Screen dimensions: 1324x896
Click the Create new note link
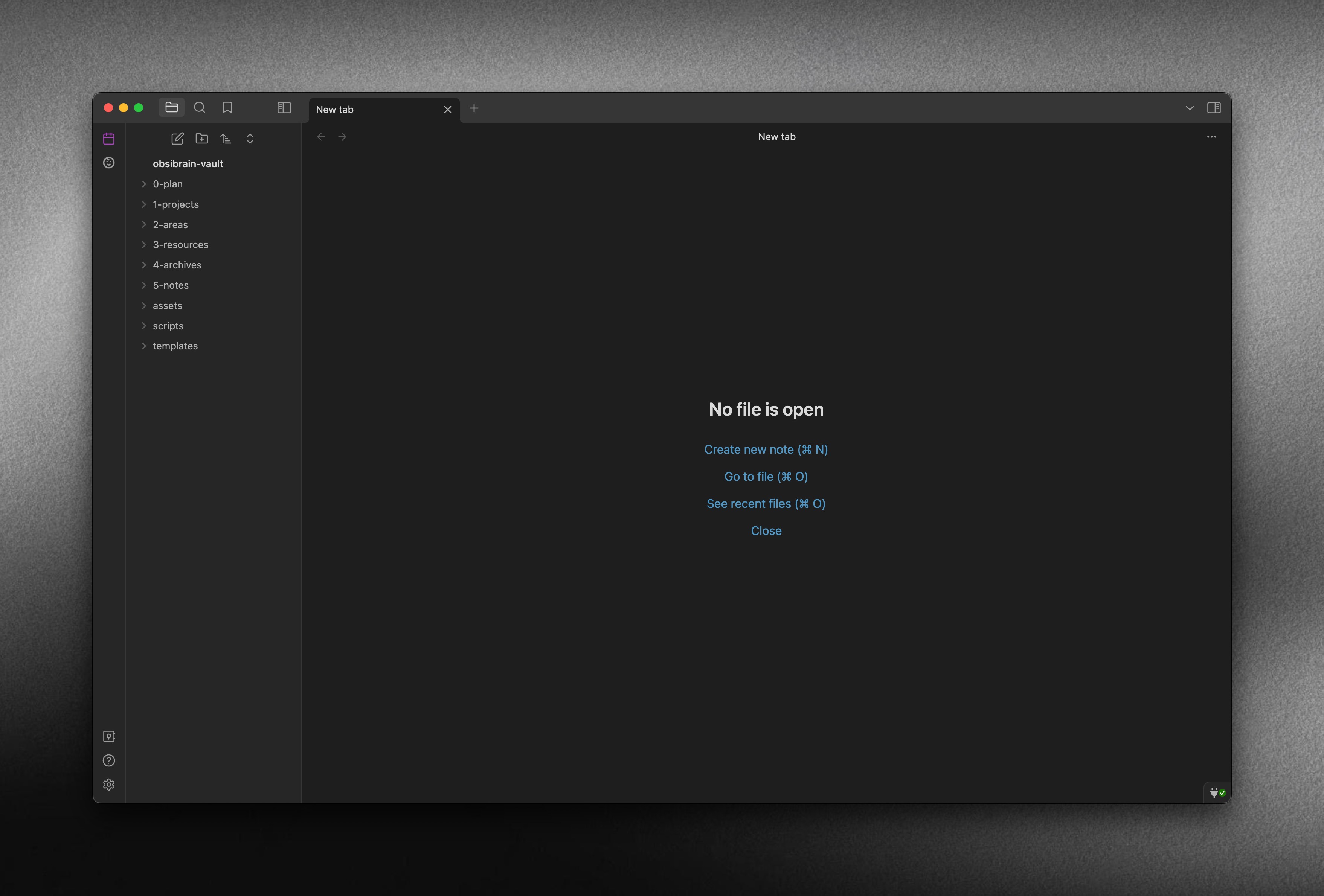coord(766,450)
